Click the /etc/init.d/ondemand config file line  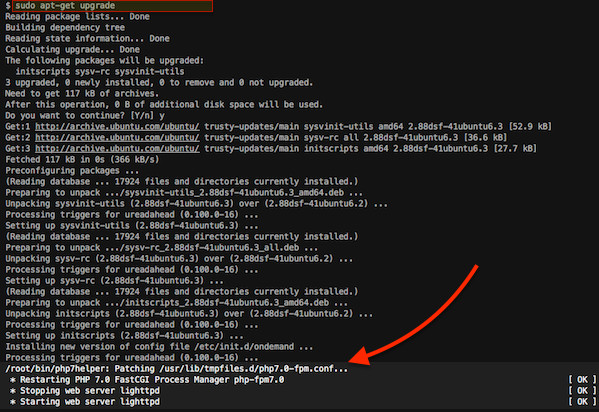159,347
